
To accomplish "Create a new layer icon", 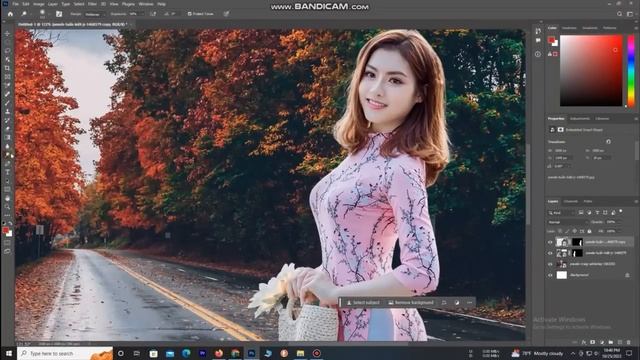I will point(620,342).
